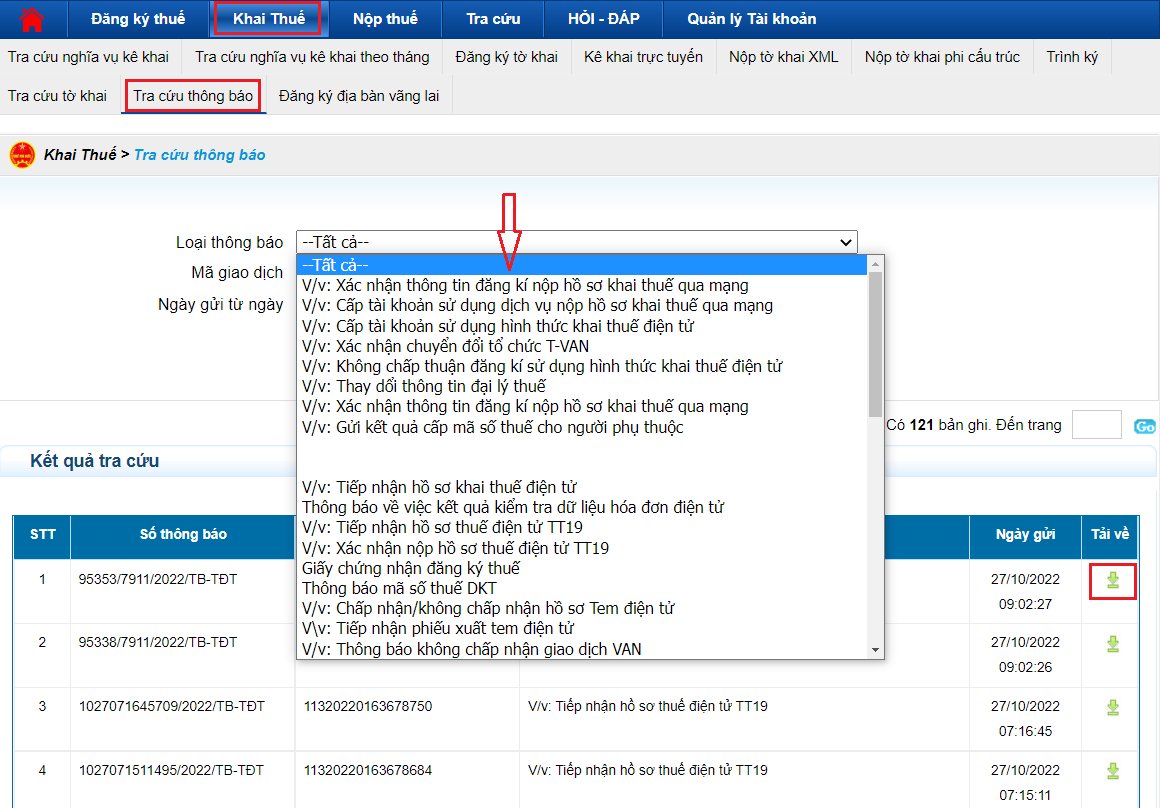Click the emblem icon beside Khai Thuế breadcrumb

pos(22,155)
